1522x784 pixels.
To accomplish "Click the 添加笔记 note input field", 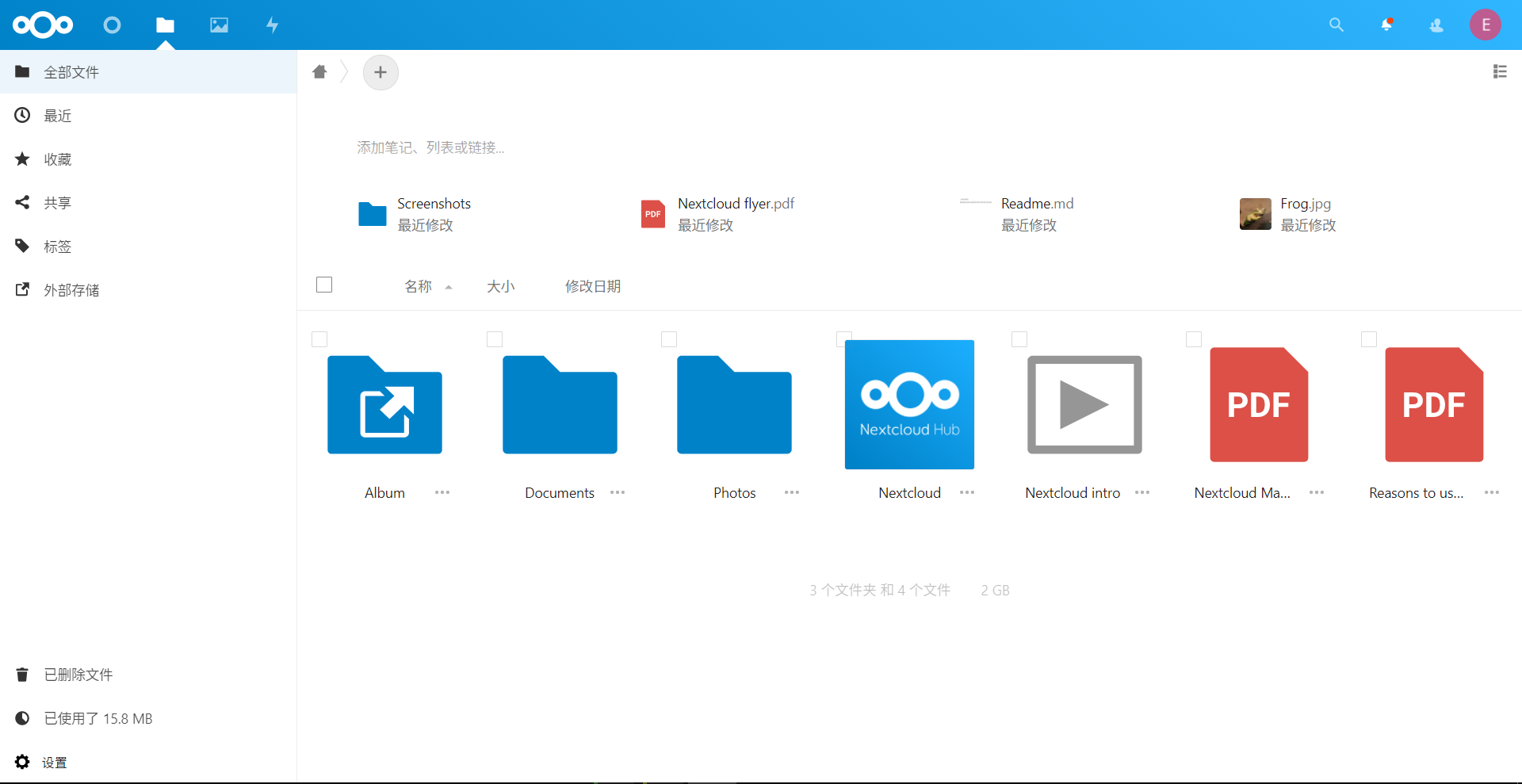I will pos(430,147).
